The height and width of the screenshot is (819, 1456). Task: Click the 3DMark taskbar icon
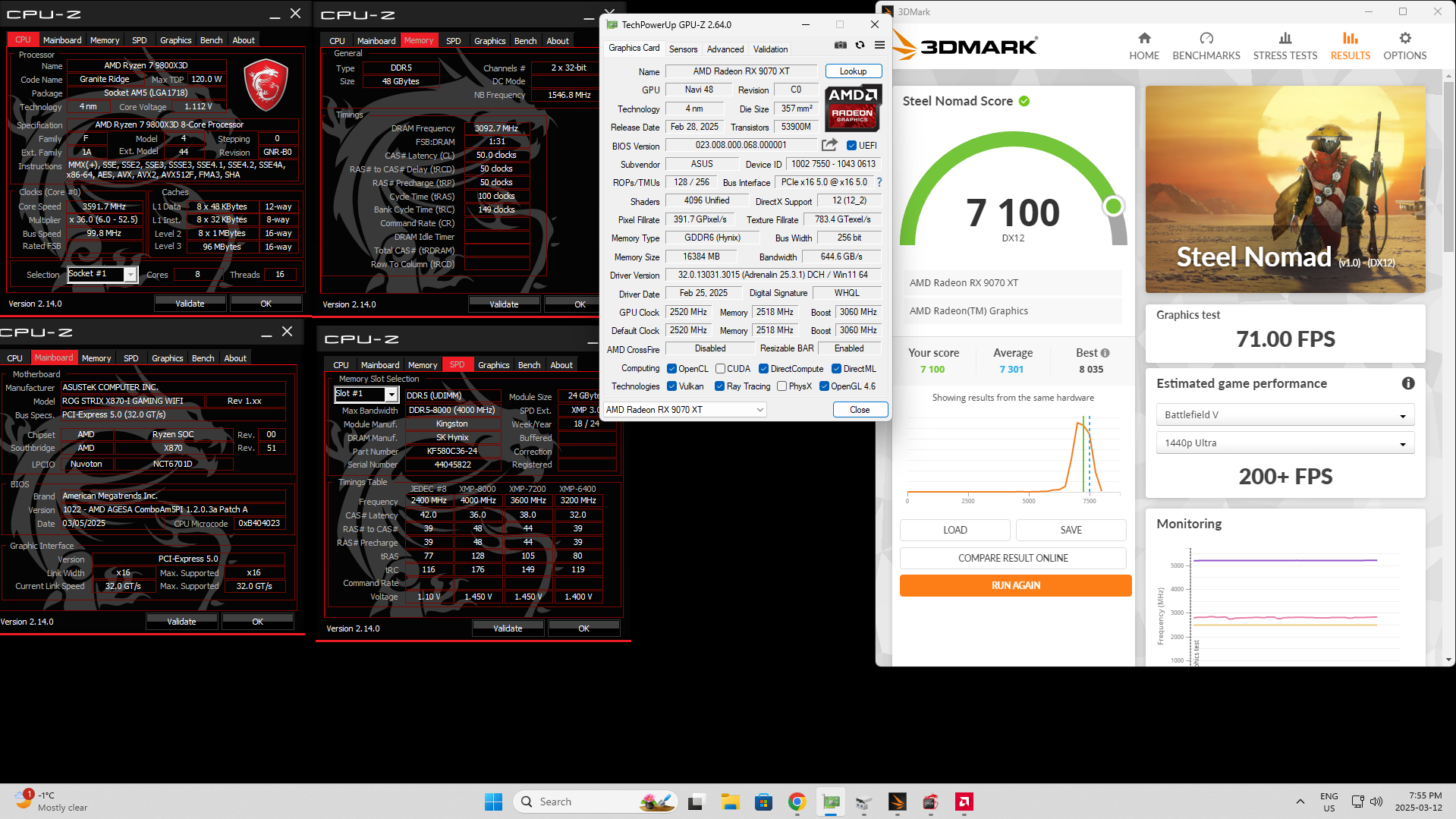pyautogui.click(x=898, y=802)
